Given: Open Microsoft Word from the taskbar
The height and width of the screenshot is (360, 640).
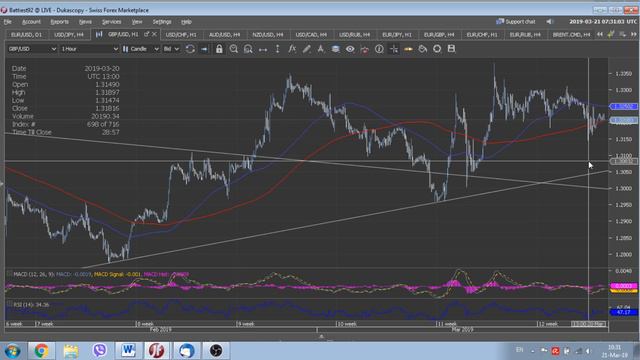Looking at the screenshot, I should click(x=129, y=351).
